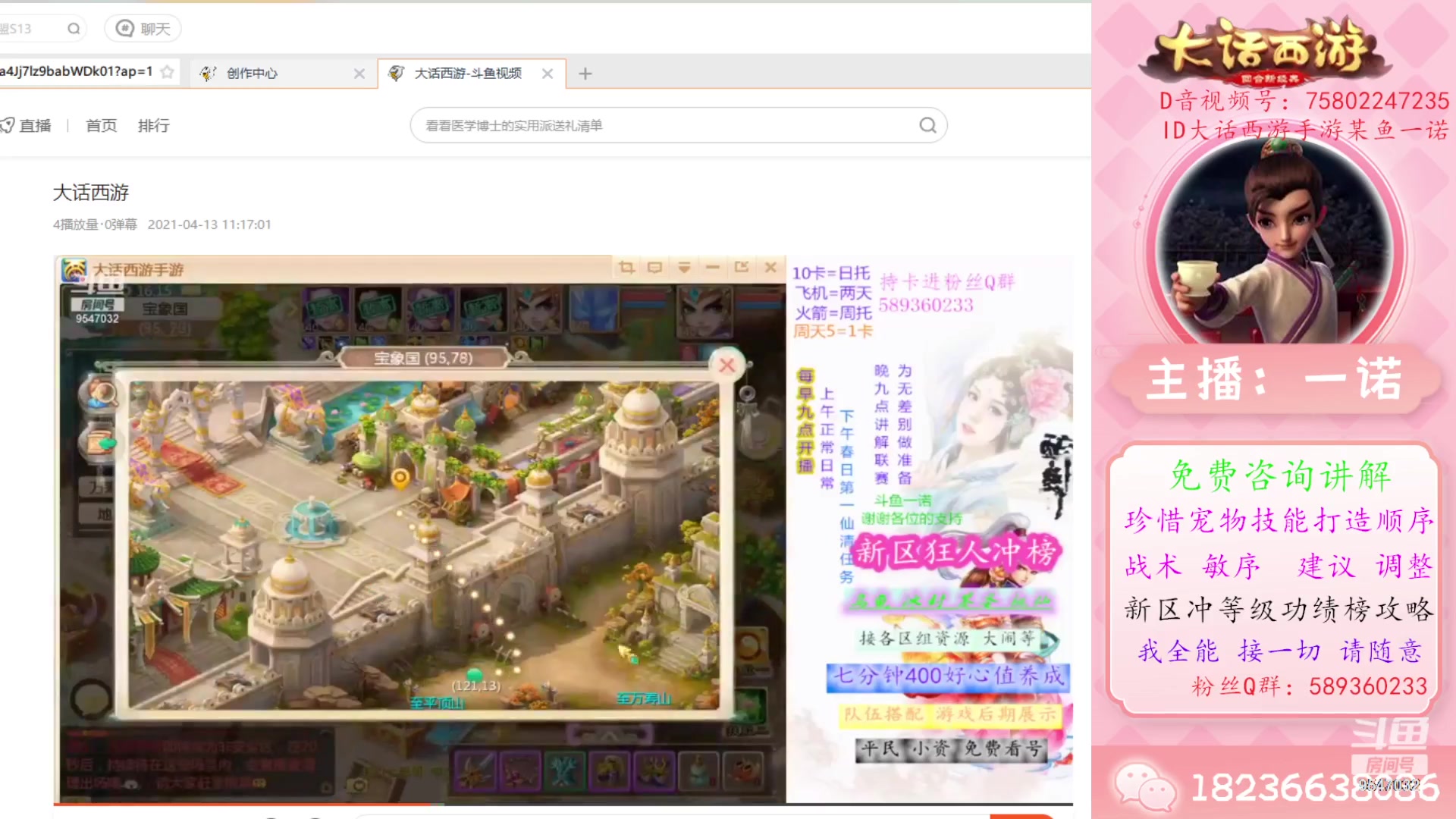Select the first masked team member portrait
Image resolution: width=1456 pixels, height=819 pixels.
point(326,309)
